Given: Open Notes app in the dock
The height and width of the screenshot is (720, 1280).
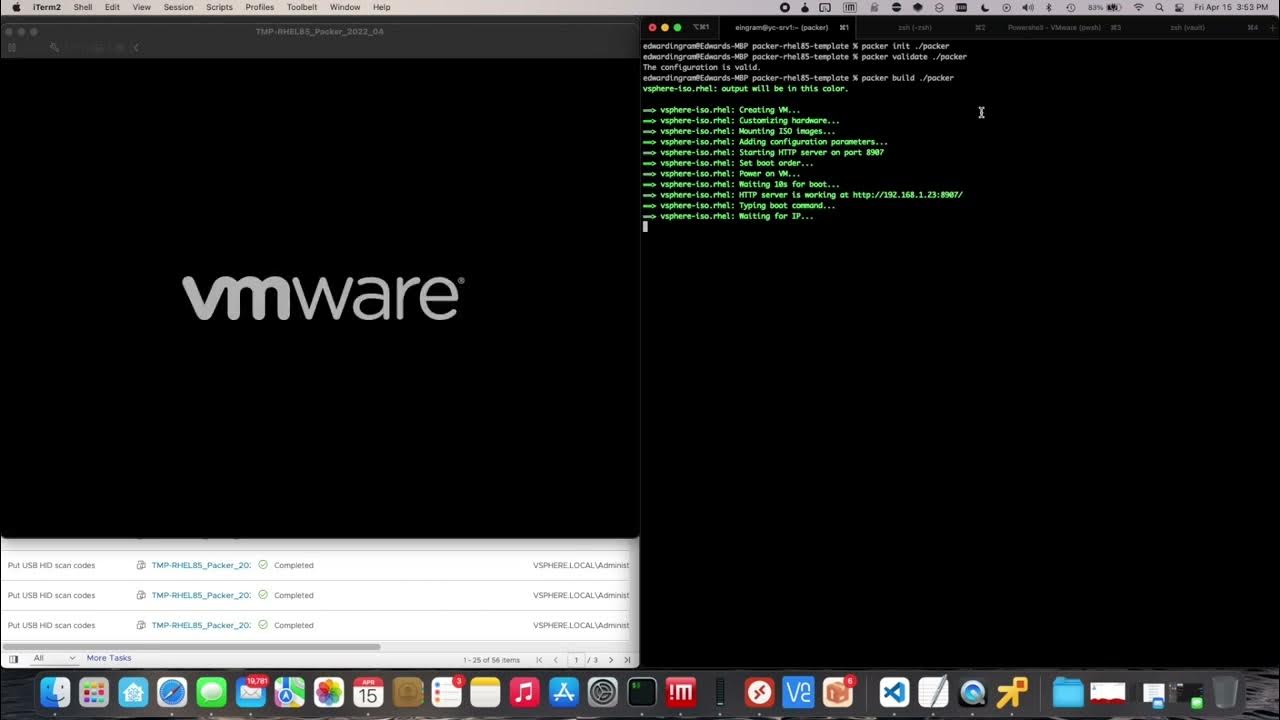Looking at the screenshot, I should click(485, 692).
